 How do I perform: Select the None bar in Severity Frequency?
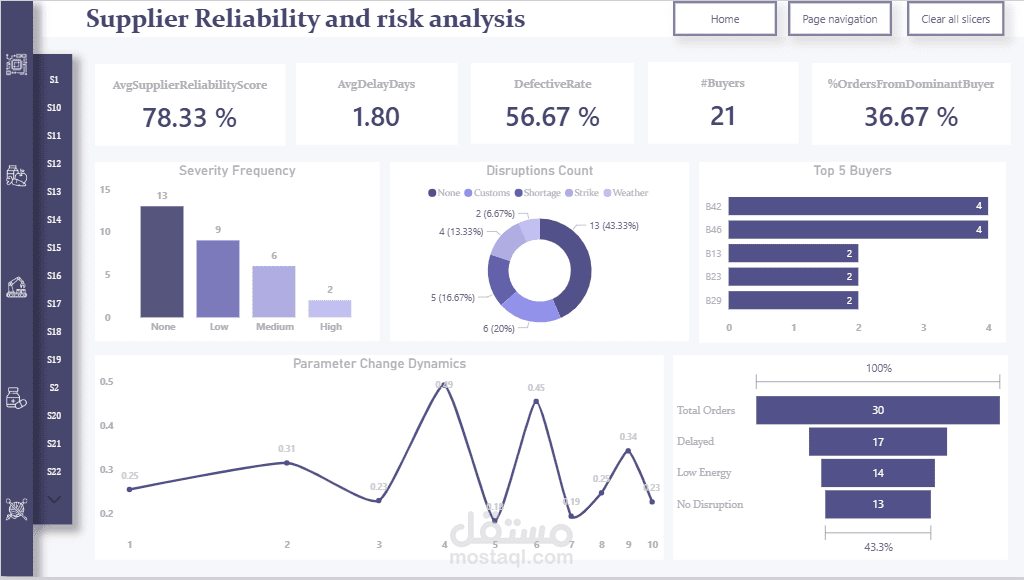(x=162, y=262)
